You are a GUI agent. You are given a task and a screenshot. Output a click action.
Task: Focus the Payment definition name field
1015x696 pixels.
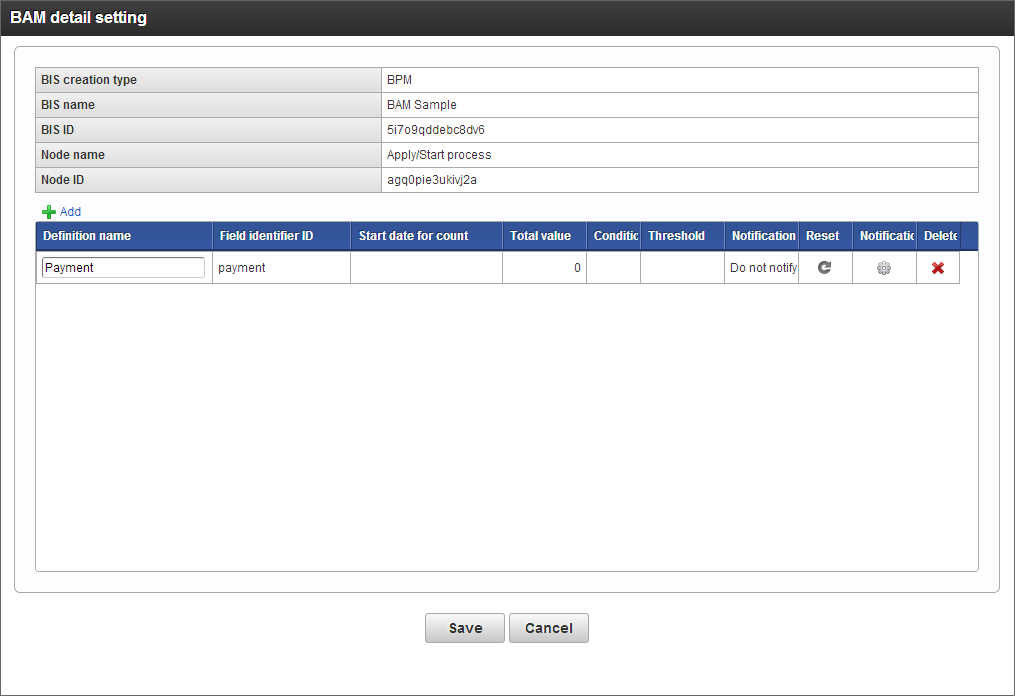(123, 267)
